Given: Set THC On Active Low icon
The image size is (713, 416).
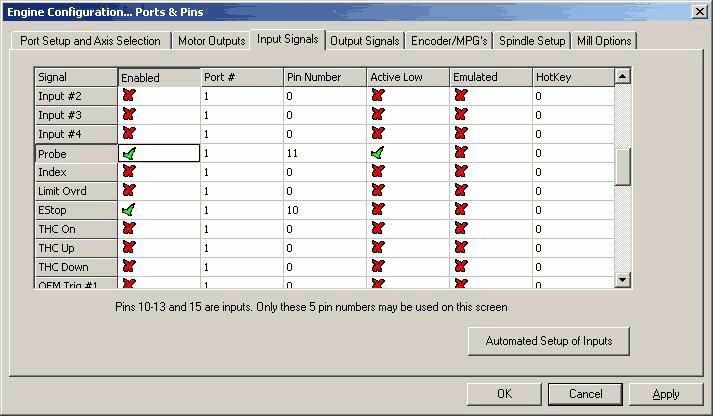Looking at the screenshot, I should click(377, 229).
